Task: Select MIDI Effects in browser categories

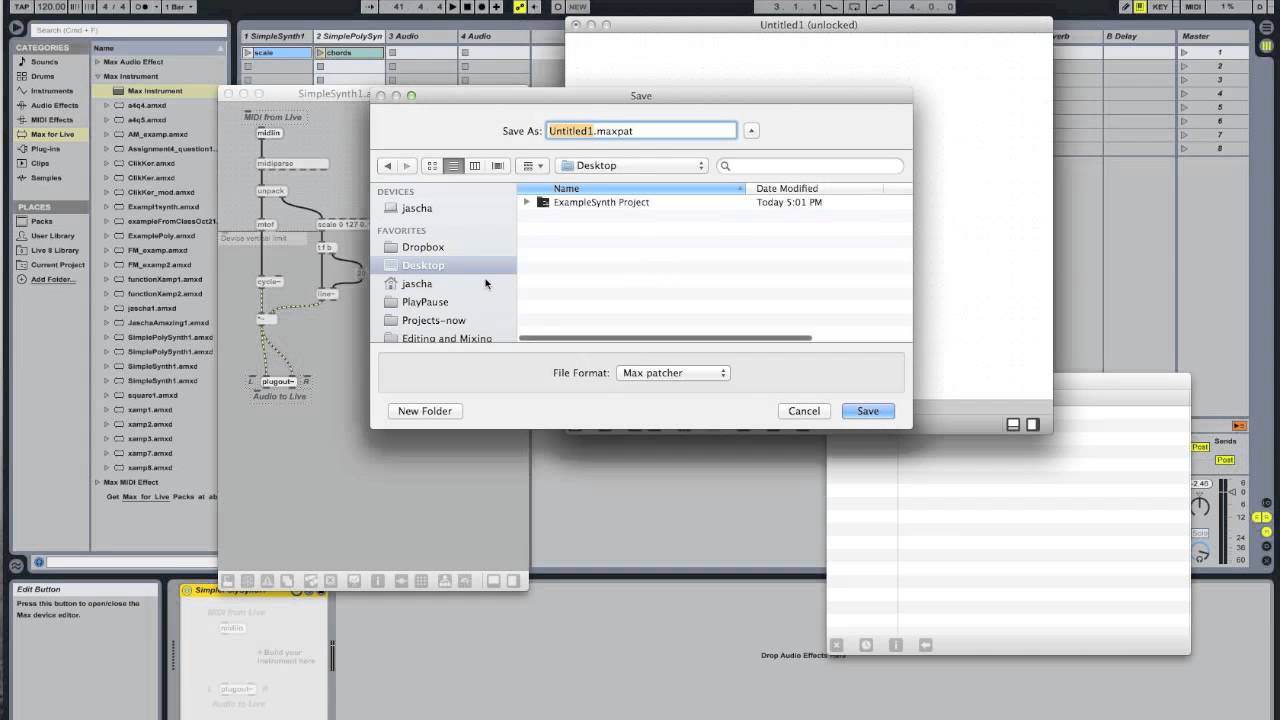Action: 52,120
